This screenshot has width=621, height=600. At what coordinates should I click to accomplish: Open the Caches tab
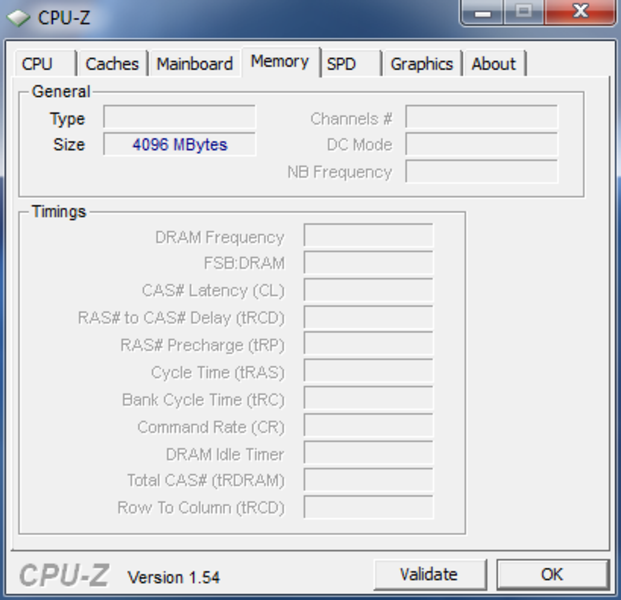coord(112,63)
